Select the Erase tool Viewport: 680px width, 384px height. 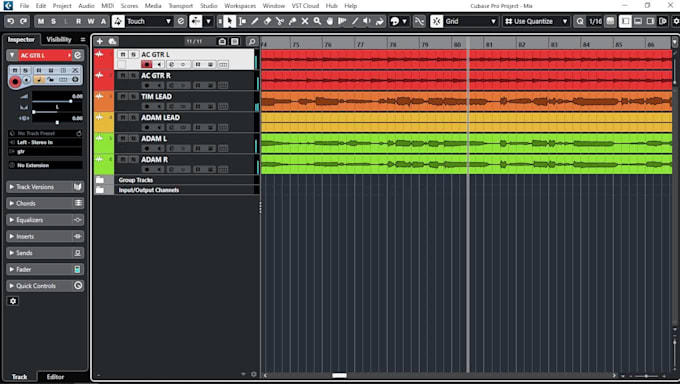[268, 21]
